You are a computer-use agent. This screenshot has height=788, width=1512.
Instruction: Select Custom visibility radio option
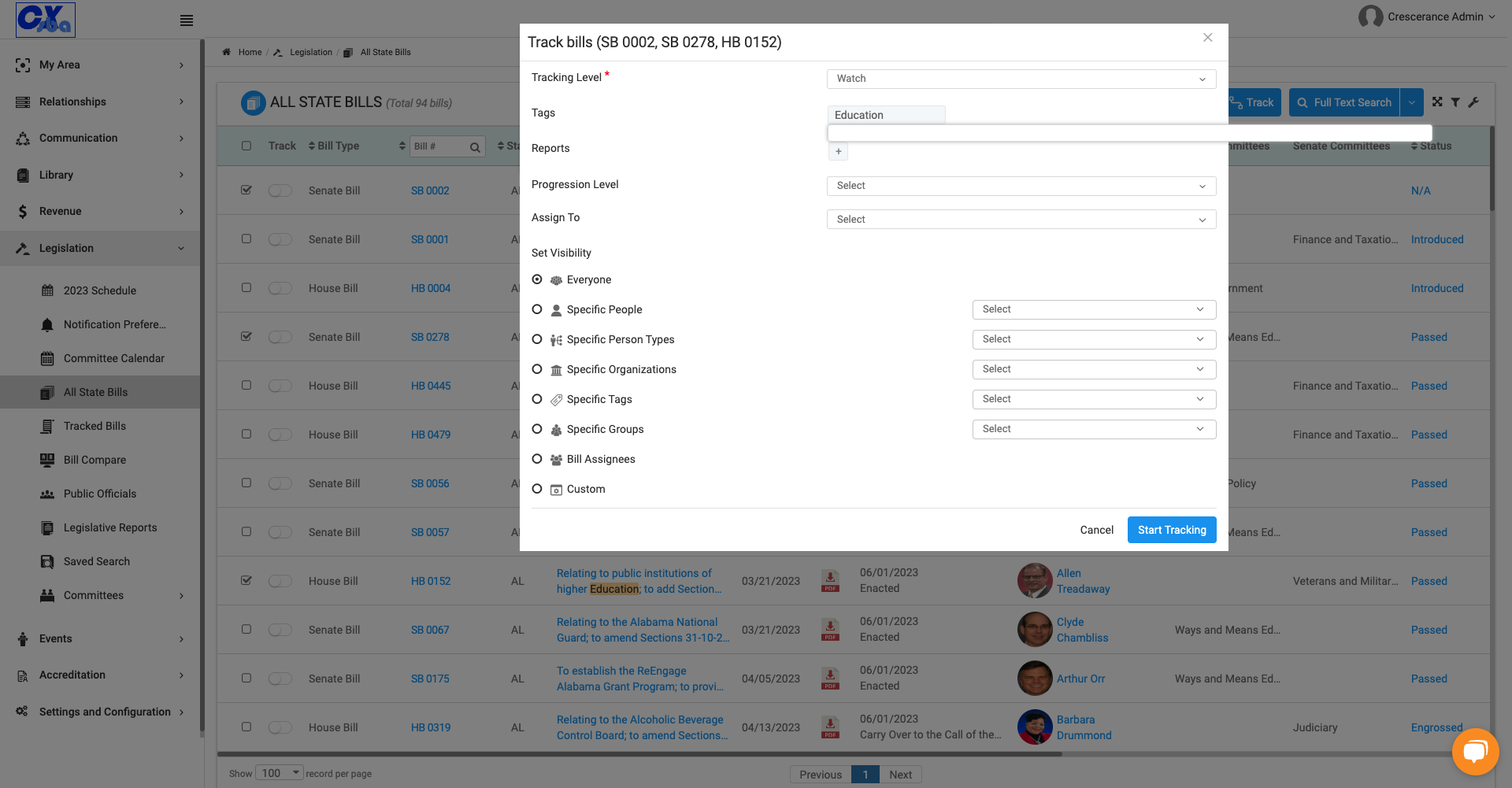(537, 489)
